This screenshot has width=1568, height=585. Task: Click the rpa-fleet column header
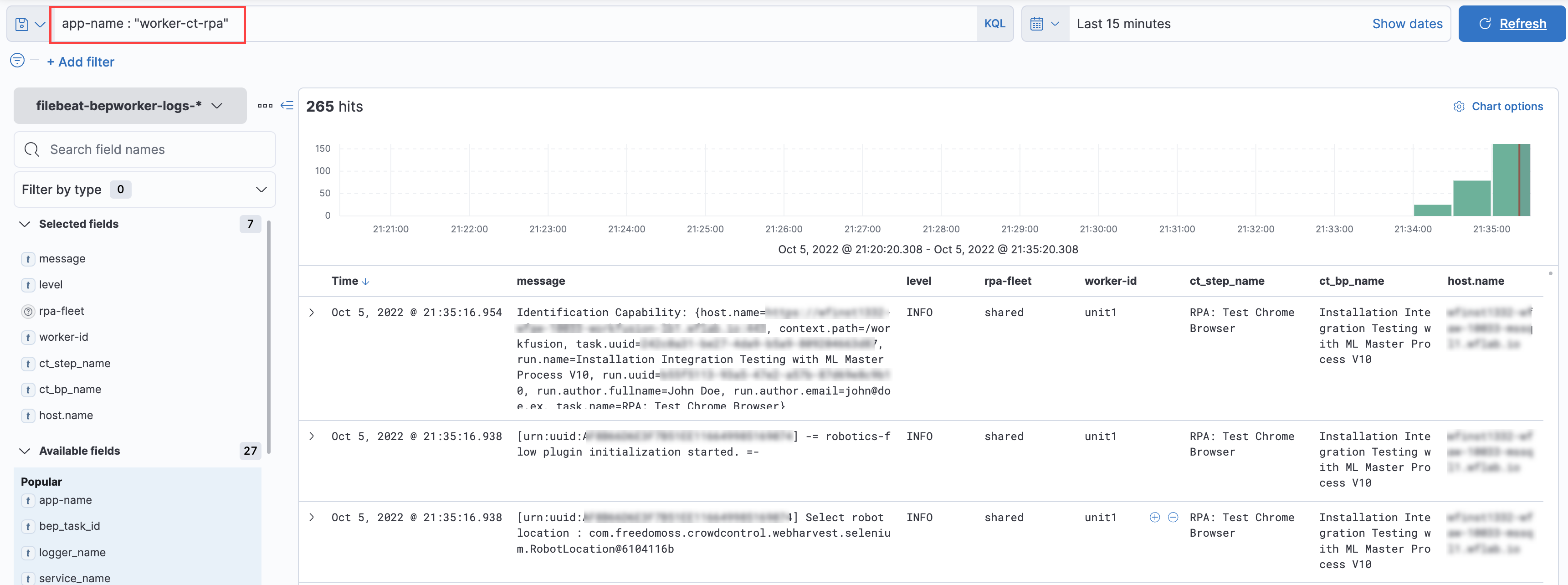pos(1007,281)
